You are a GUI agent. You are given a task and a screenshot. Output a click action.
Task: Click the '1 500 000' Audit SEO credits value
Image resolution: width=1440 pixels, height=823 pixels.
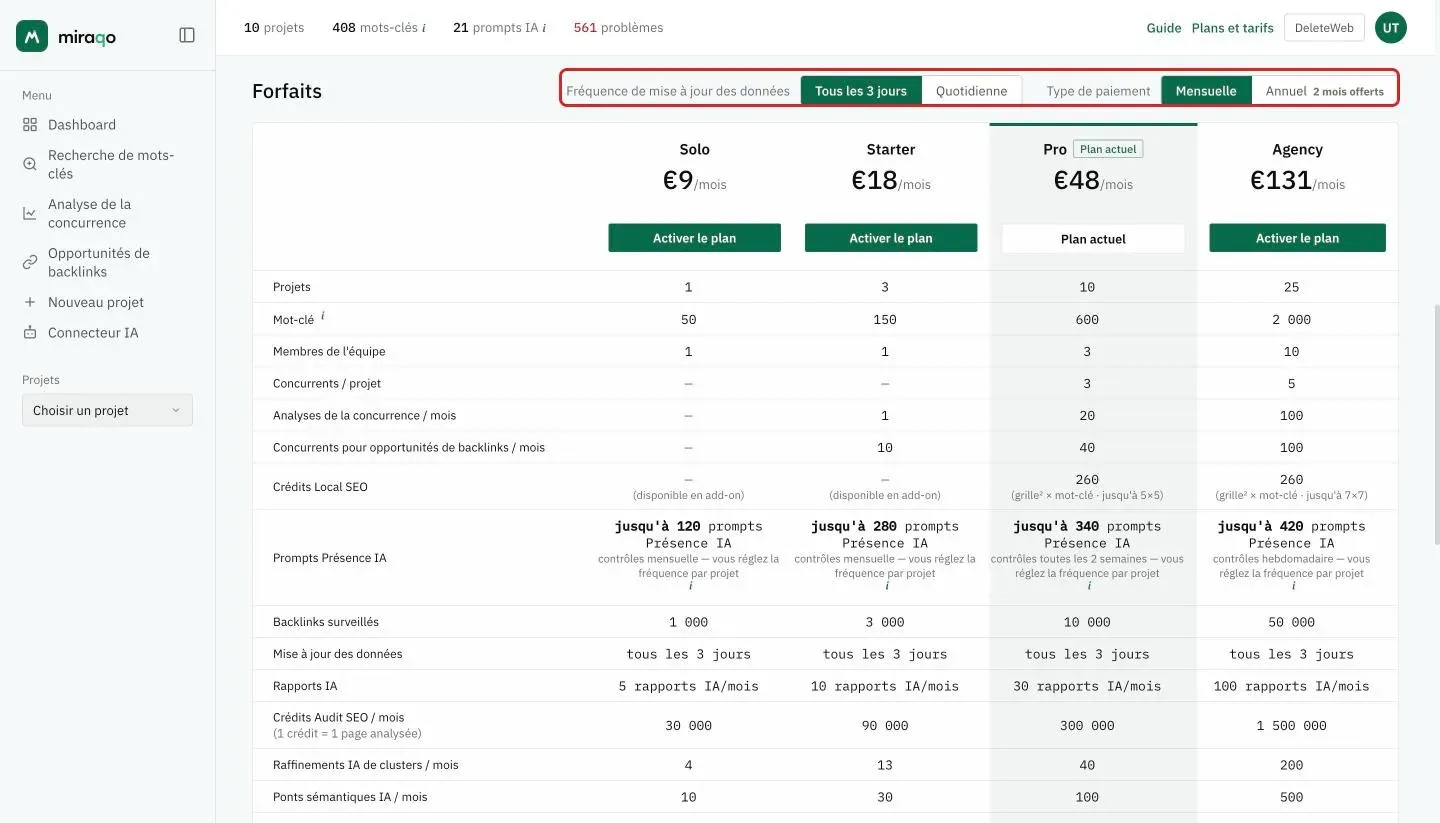pos(1292,726)
